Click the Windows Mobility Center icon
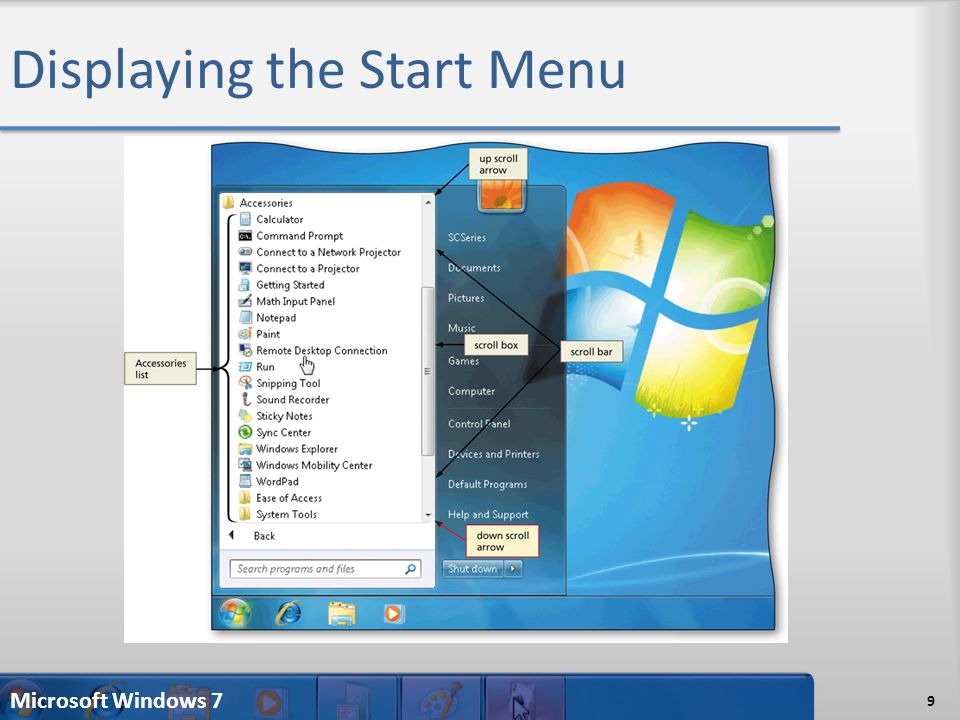 point(246,465)
